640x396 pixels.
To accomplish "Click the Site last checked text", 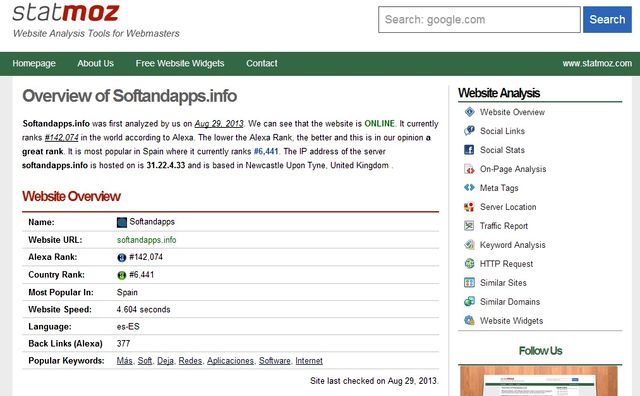I will click(x=374, y=381).
